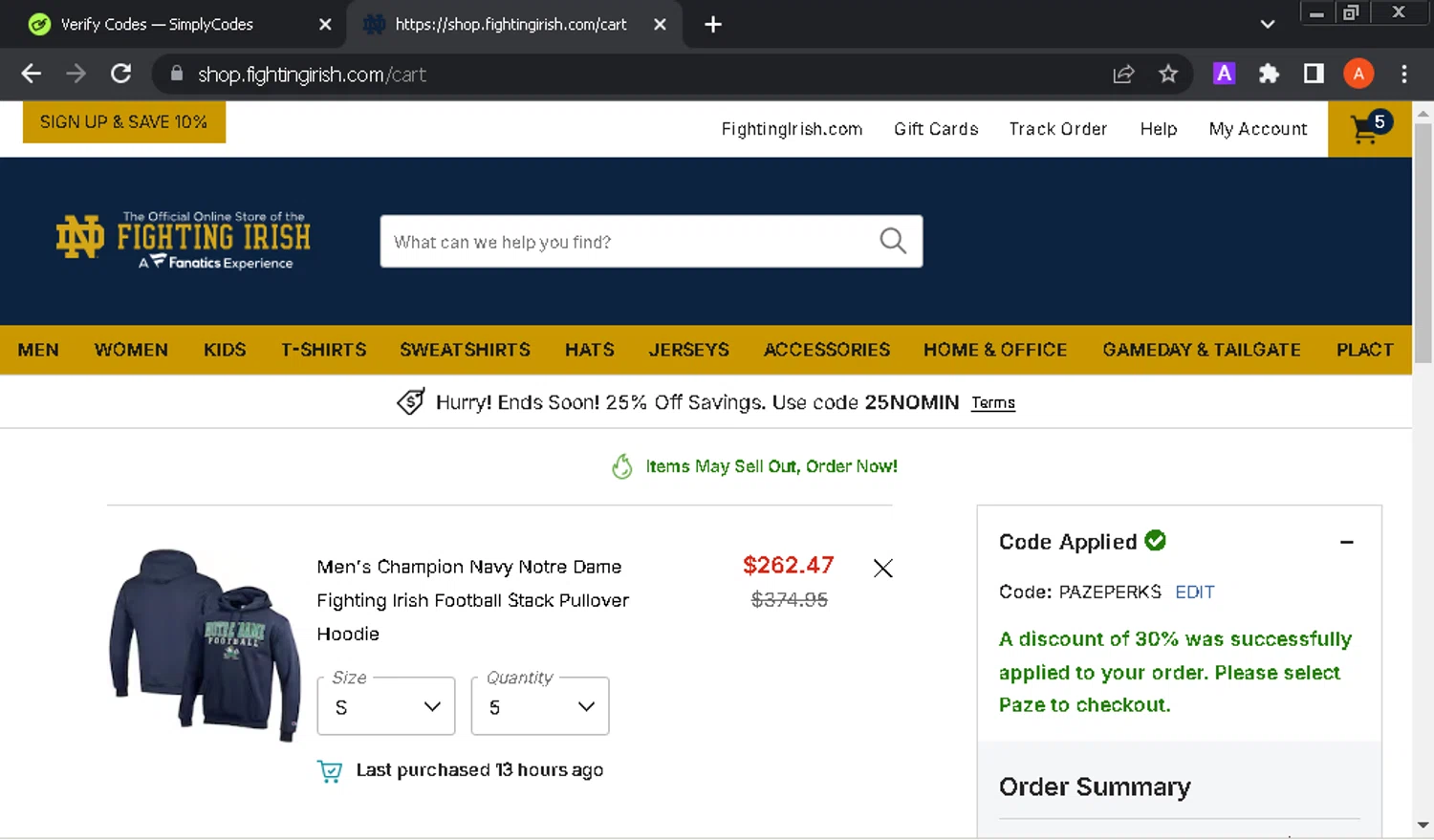Click the price tag promo icon
Screen dimensions: 1434x840
(x=410, y=402)
